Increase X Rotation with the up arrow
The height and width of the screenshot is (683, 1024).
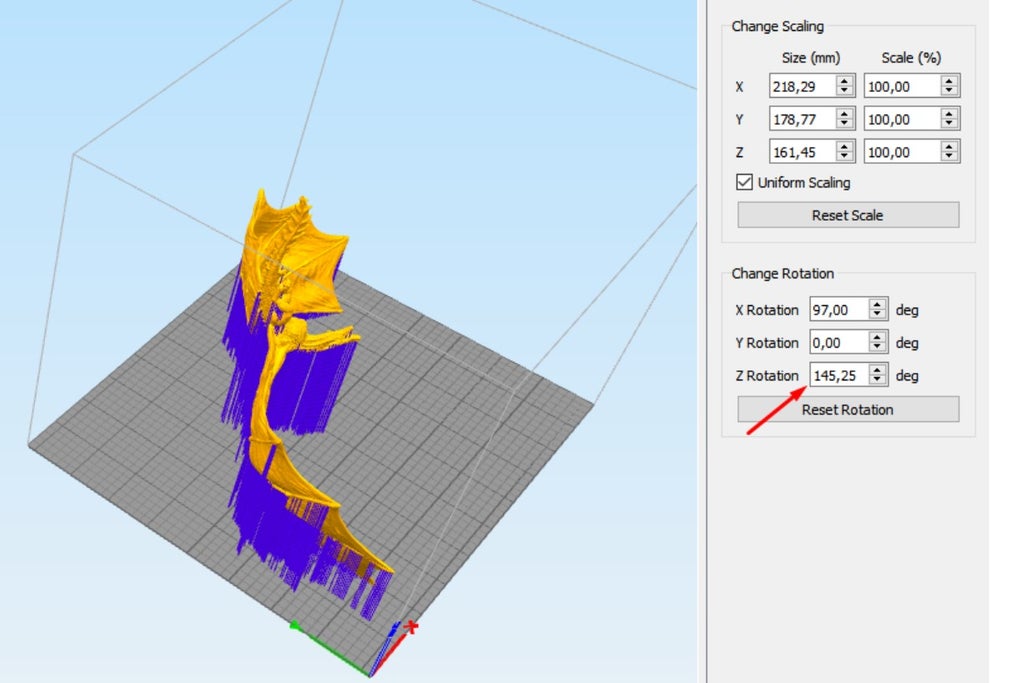878,305
